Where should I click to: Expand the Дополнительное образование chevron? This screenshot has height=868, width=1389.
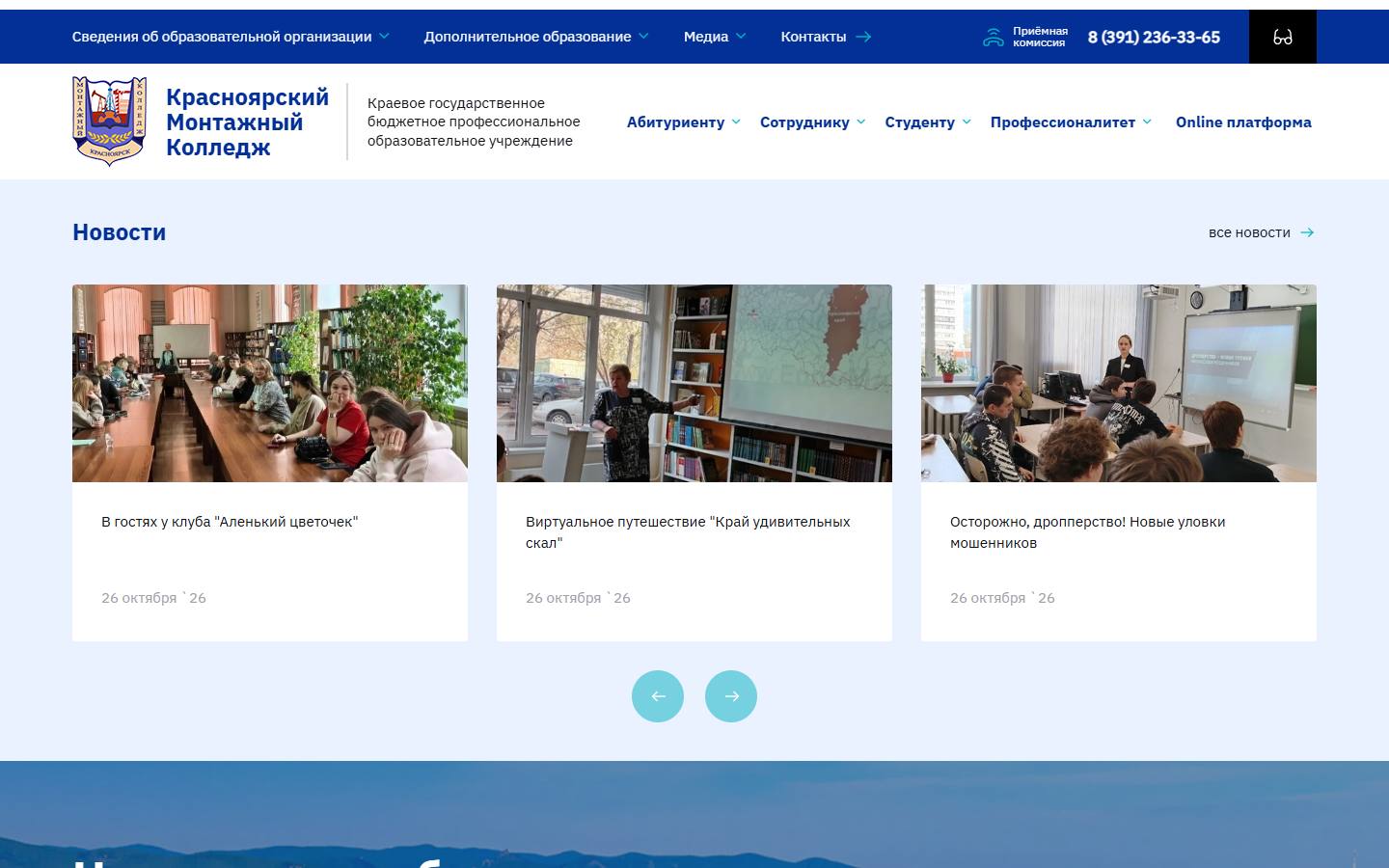[x=643, y=37]
